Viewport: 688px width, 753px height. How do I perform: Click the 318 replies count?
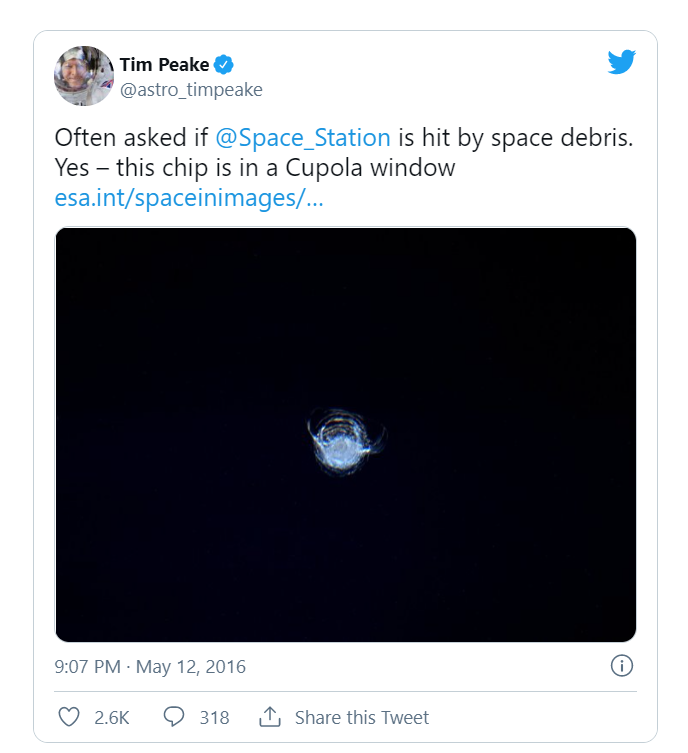click(x=214, y=717)
